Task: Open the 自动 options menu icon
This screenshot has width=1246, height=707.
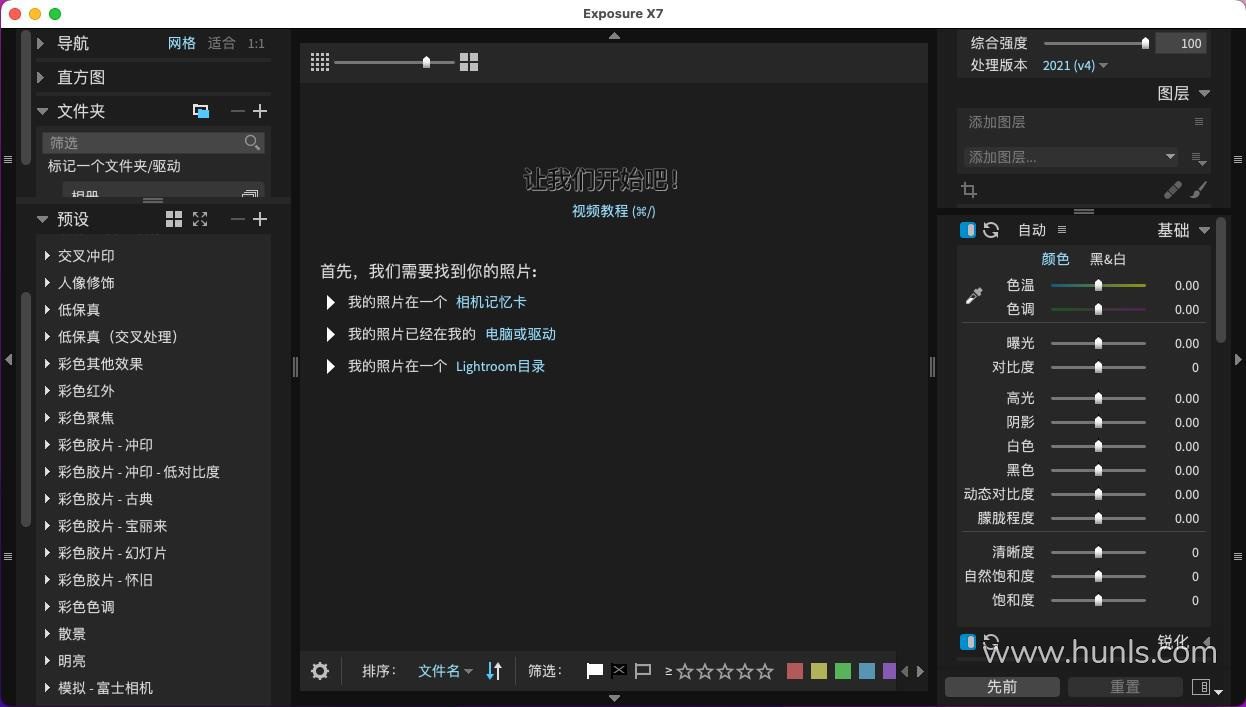Action: click(1062, 230)
